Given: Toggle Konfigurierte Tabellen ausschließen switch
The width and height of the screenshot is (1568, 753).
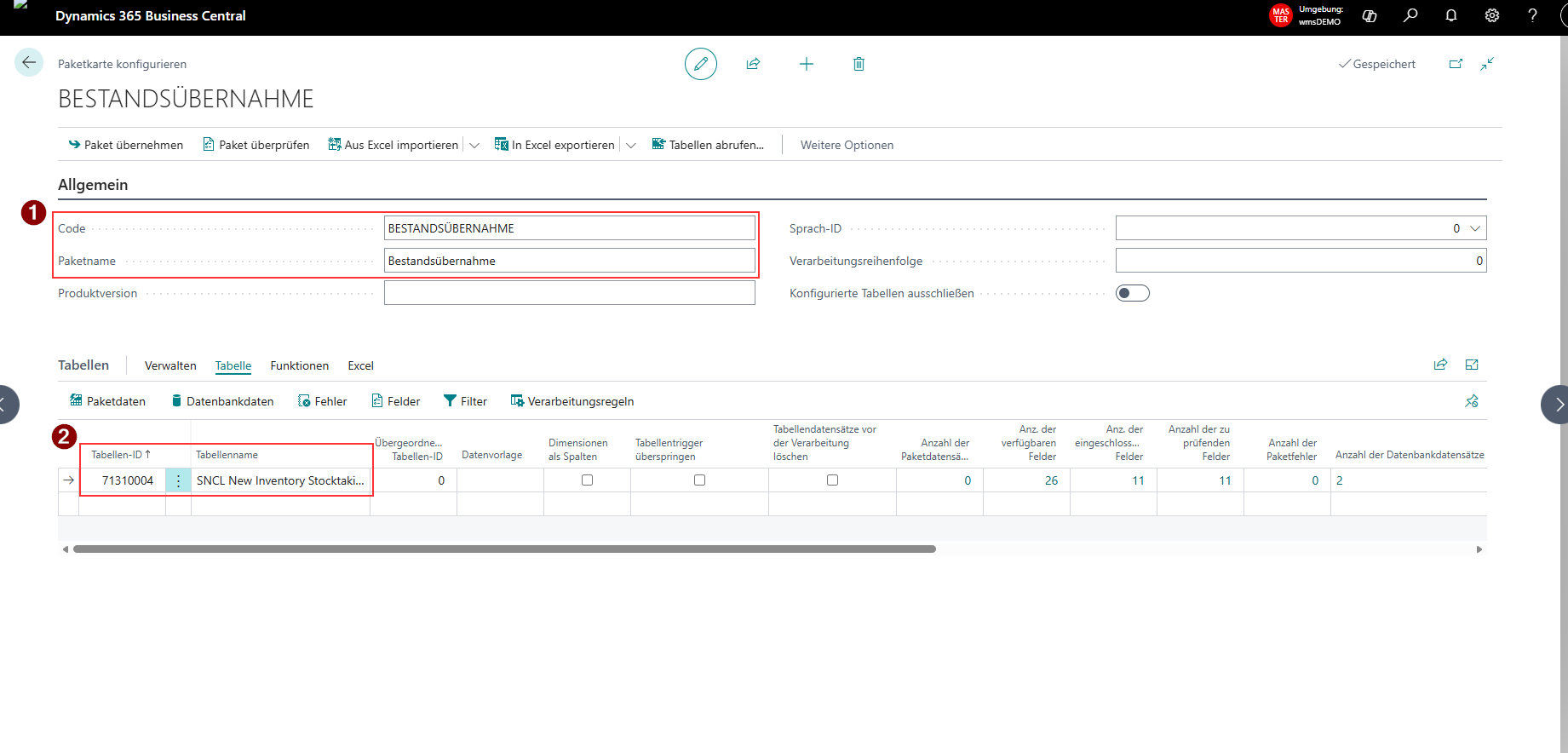Looking at the screenshot, I should pyautogui.click(x=1133, y=293).
